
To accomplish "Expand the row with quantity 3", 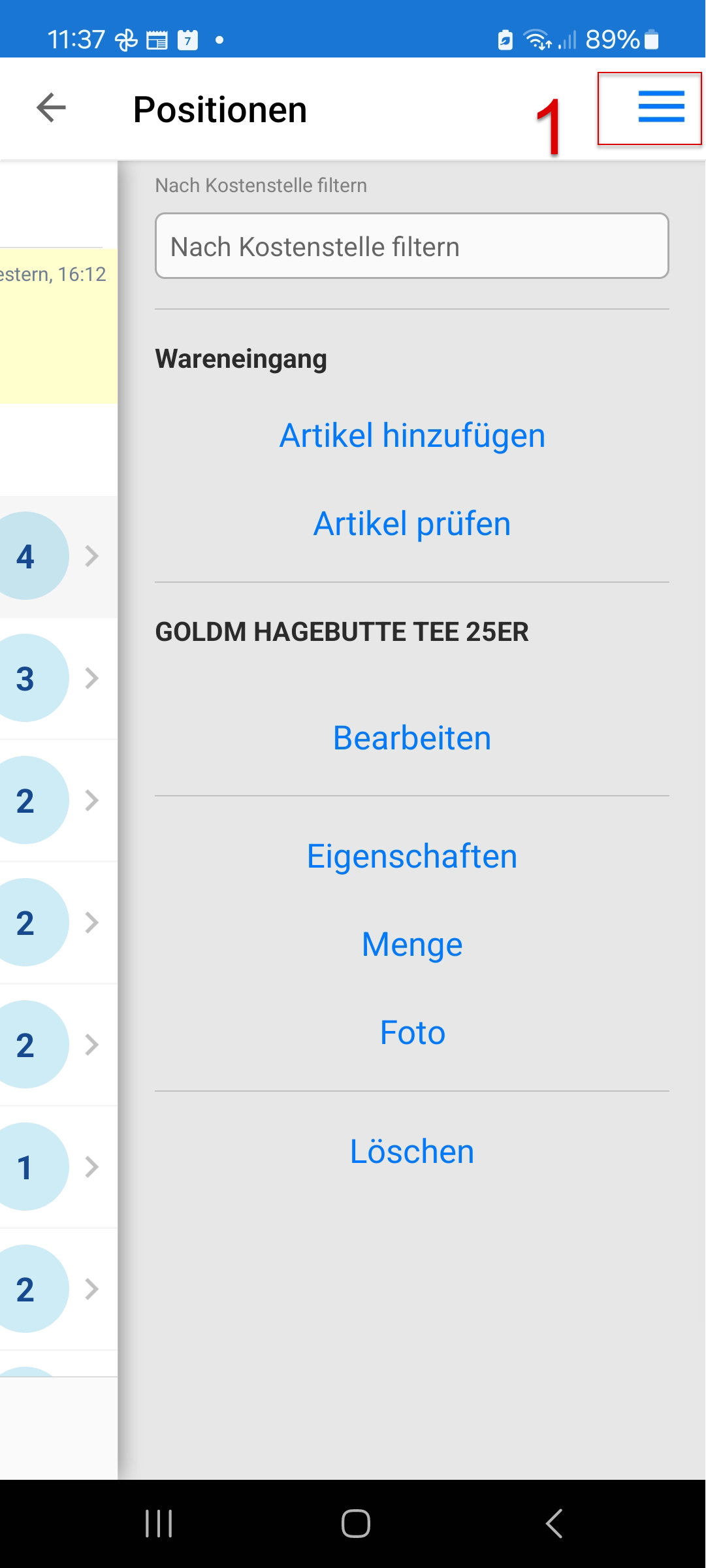I will [x=92, y=678].
